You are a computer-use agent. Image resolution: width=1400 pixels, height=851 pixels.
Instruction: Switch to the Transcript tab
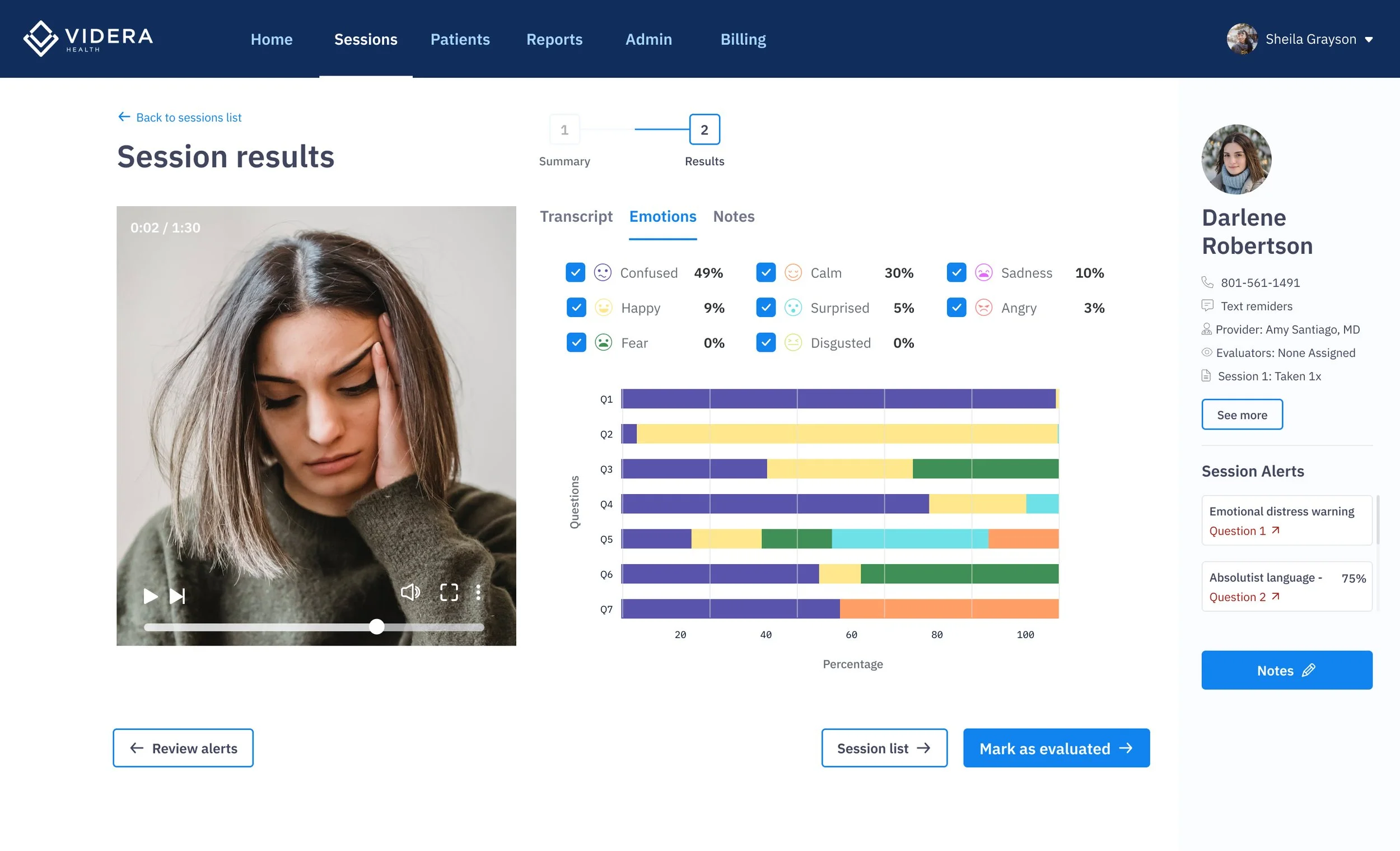[576, 217]
